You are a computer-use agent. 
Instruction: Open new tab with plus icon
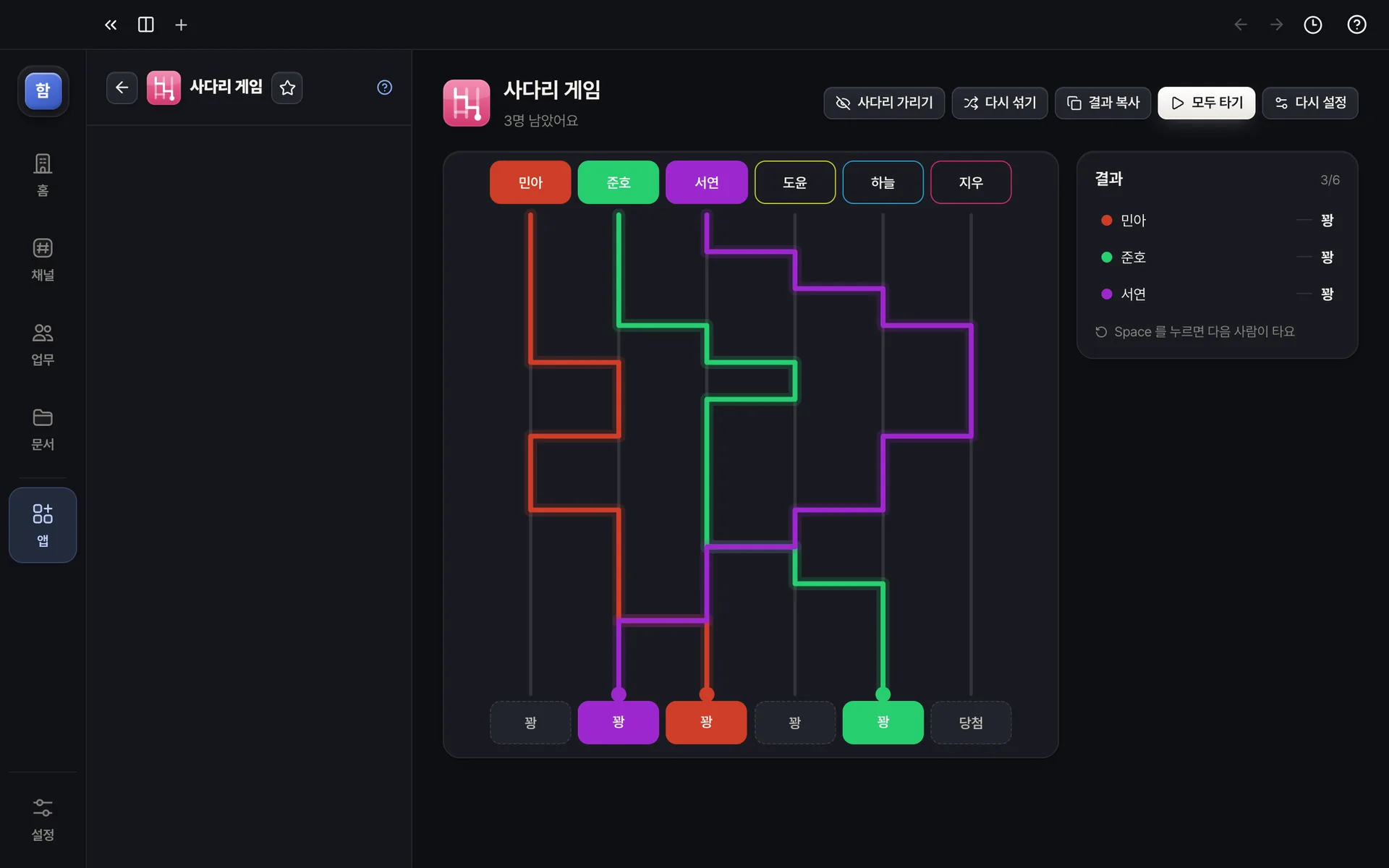pos(181,25)
